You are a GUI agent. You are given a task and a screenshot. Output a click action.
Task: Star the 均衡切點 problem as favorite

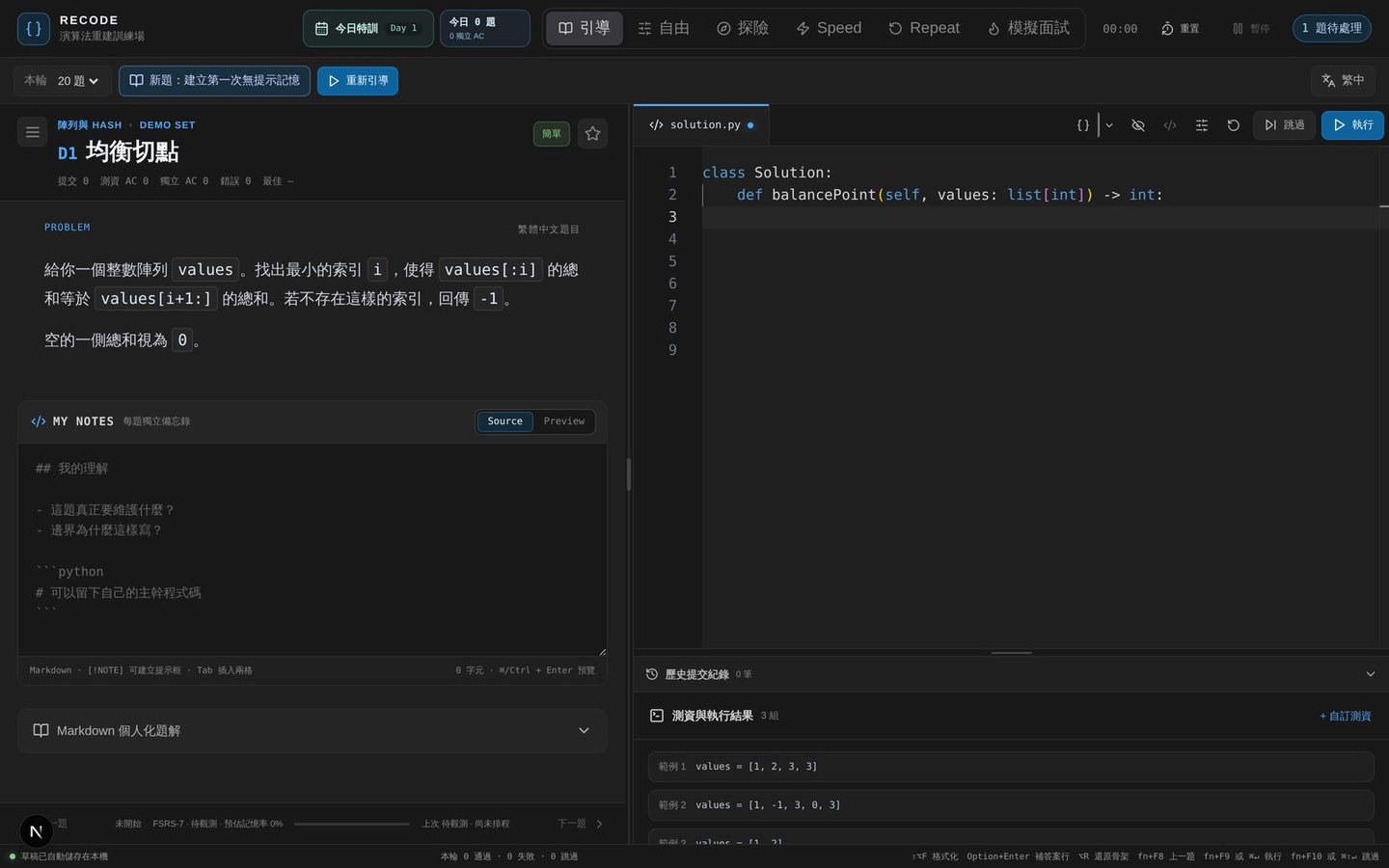[x=593, y=134]
